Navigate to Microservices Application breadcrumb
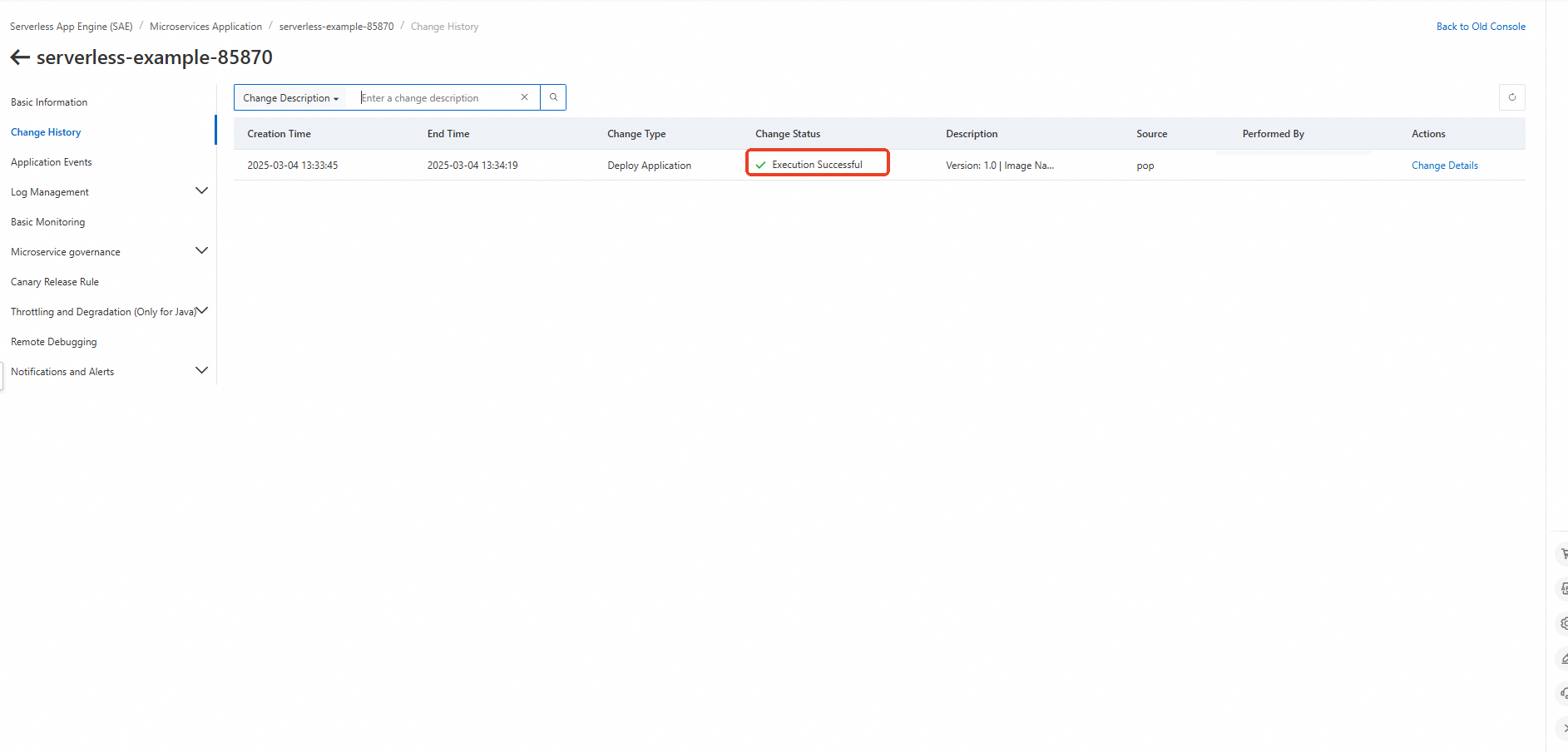This screenshot has height=752, width=1568. [x=205, y=27]
